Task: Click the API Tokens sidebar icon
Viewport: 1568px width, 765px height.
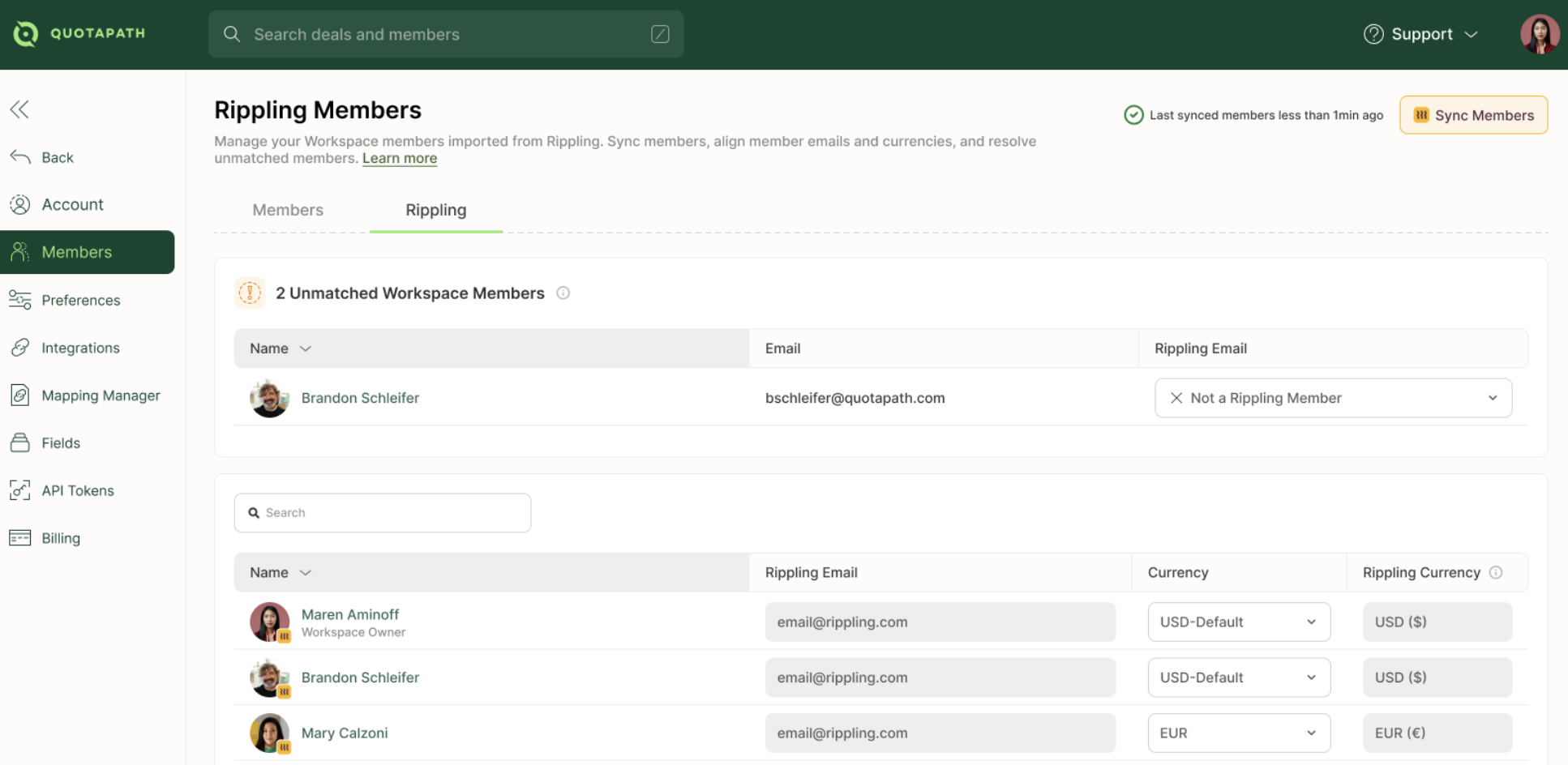Action: [x=20, y=490]
